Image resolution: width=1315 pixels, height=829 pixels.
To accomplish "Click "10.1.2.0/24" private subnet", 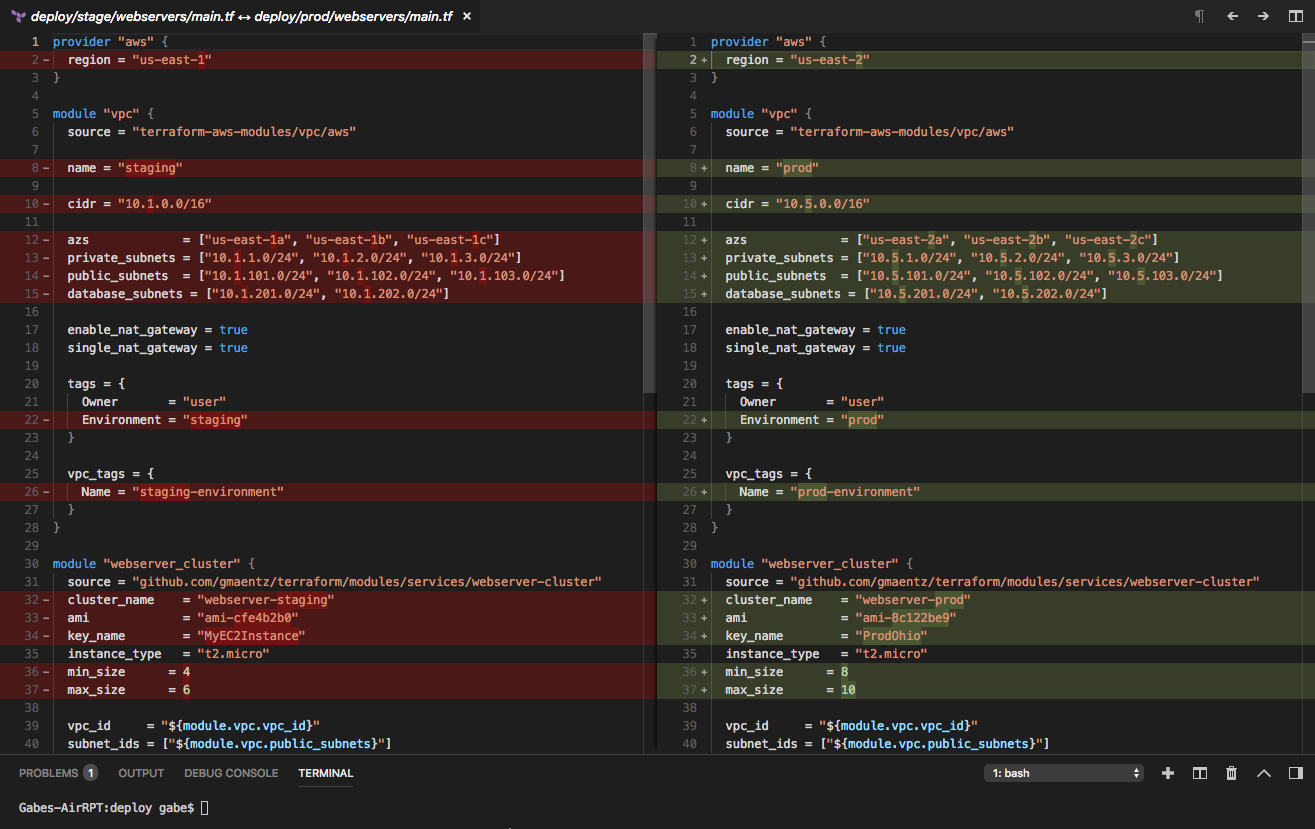I will pyautogui.click(x=360, y=258).
